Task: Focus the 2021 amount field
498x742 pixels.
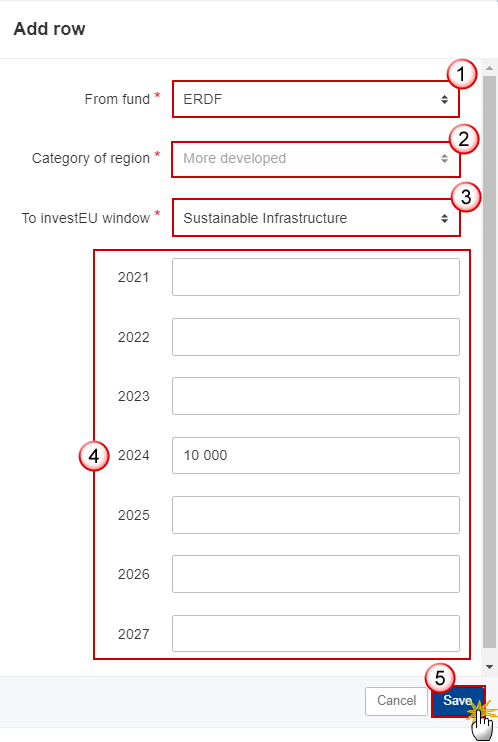Action: [x=316, y=277]
